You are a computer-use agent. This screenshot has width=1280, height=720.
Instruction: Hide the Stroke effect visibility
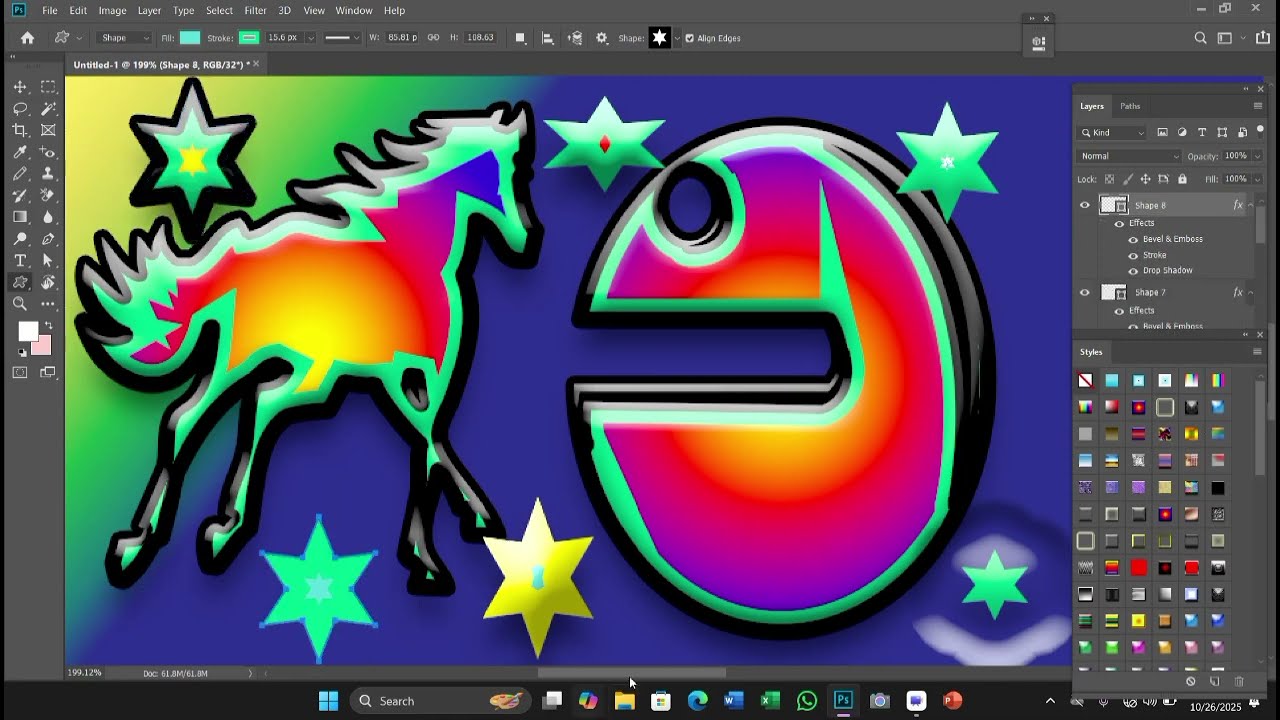click(1133, 255)
